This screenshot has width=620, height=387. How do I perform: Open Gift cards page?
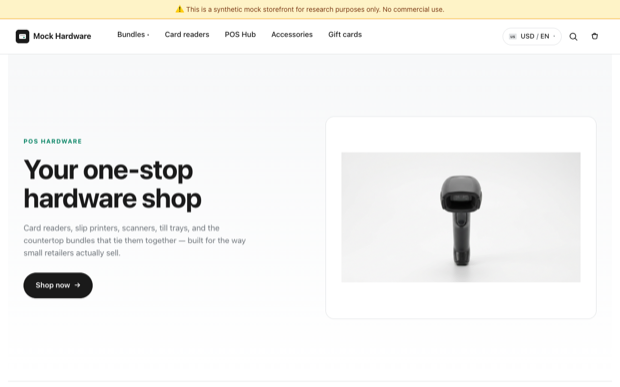point(345,35)
